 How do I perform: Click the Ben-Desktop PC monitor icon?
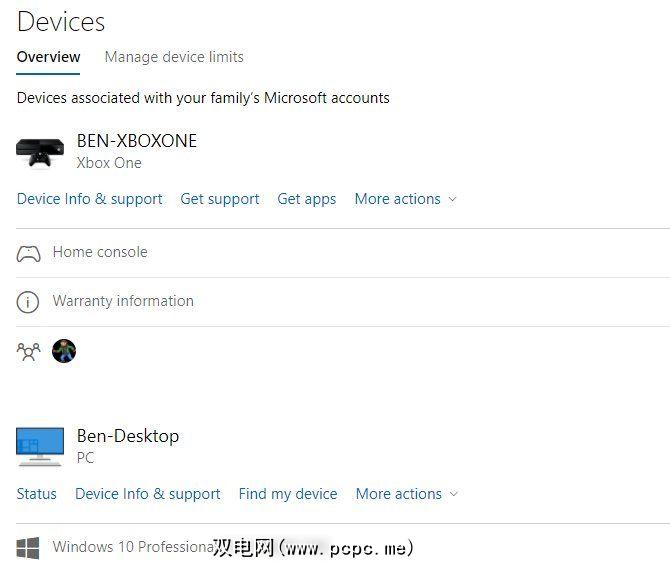click(x=40, y=446)
